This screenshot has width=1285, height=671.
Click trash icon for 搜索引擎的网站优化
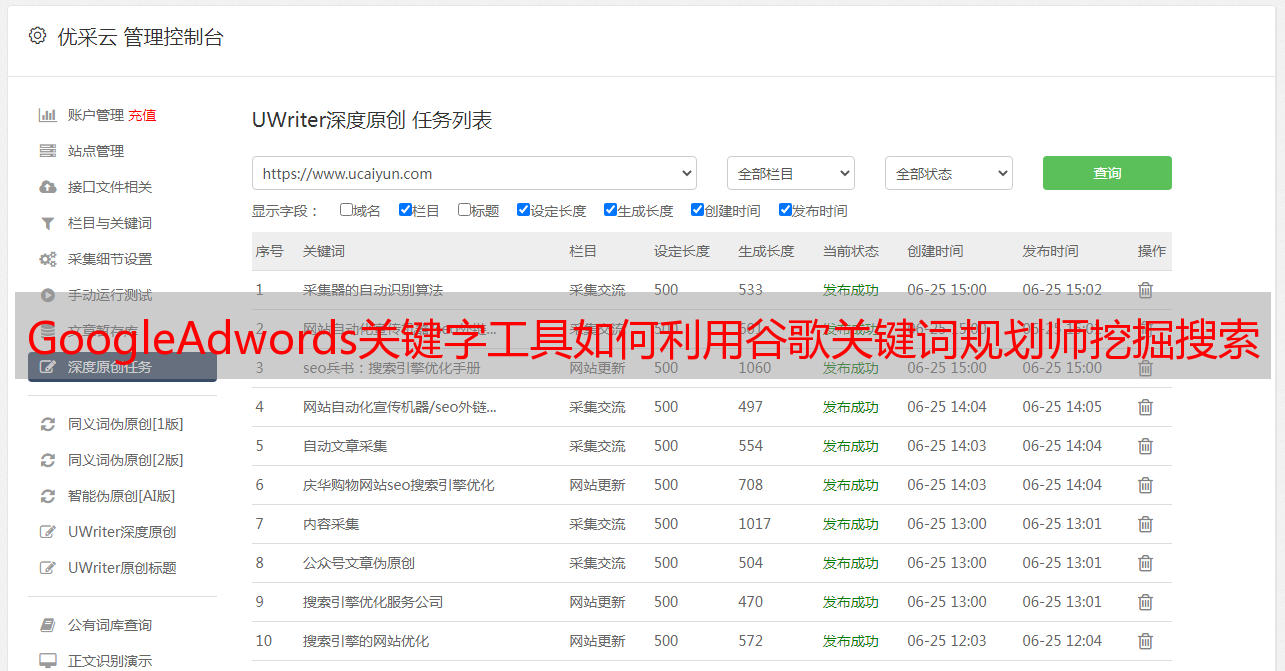pos(1145,641)
